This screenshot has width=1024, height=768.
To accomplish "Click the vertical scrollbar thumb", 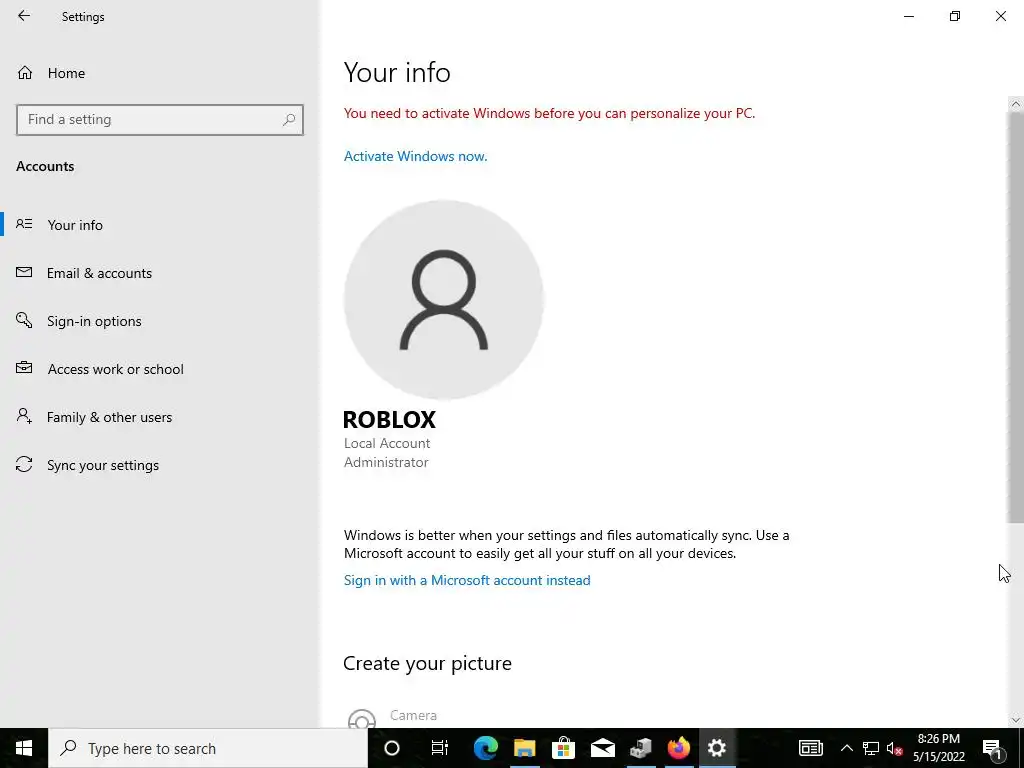I will tap(1016, 317).
